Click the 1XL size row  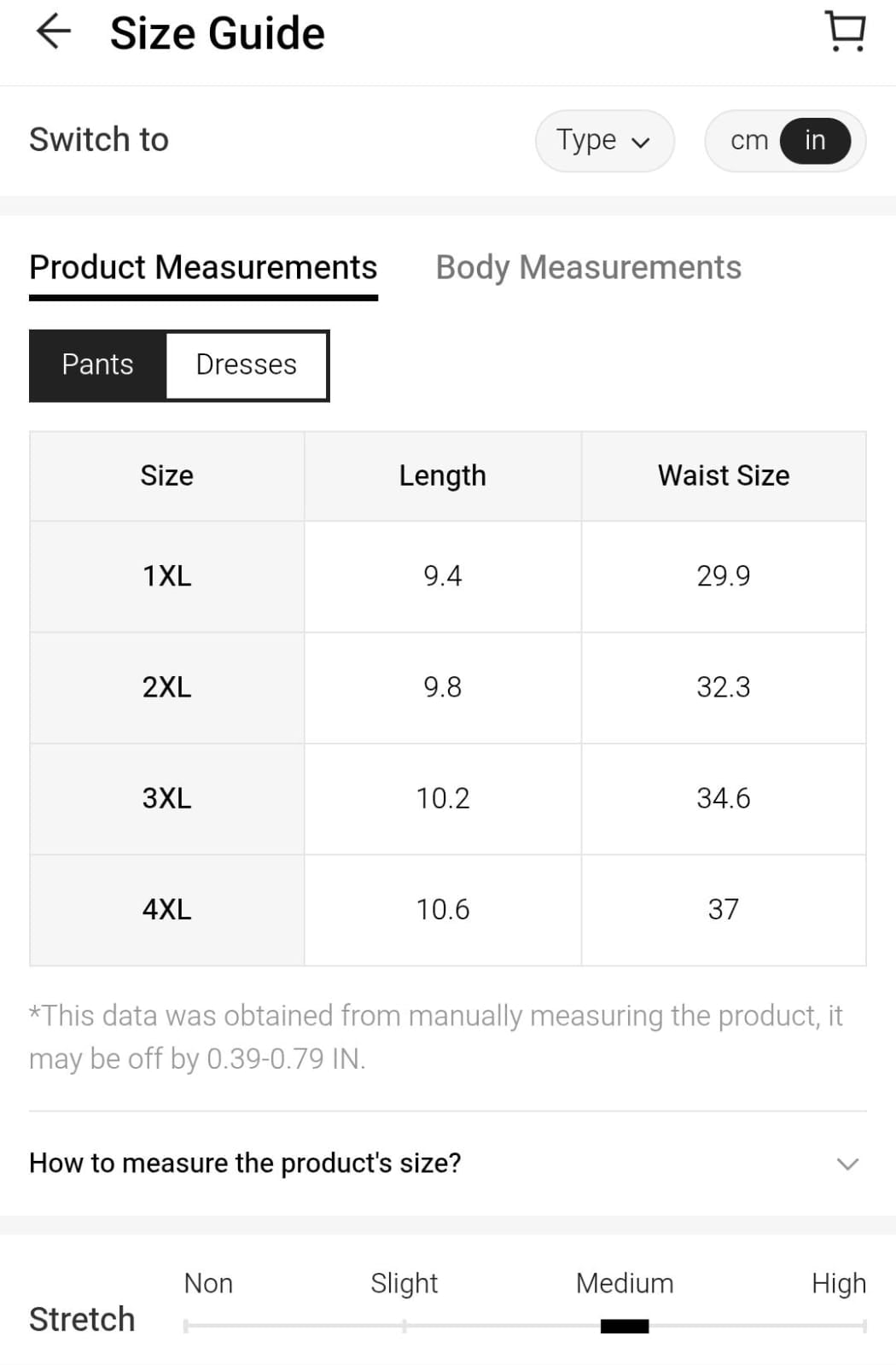(x=167, y=576)
